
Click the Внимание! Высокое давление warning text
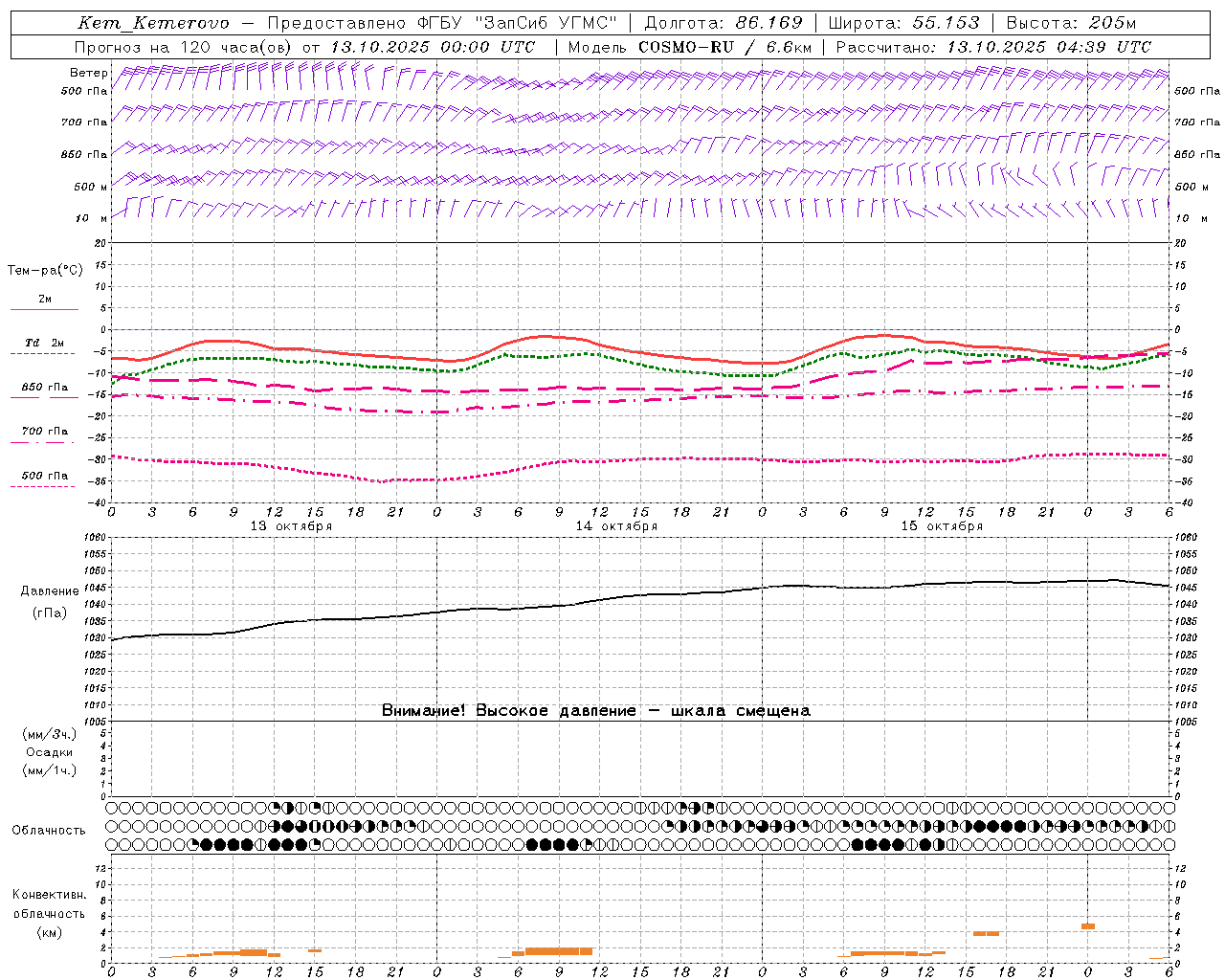click(x=595, y=711)
